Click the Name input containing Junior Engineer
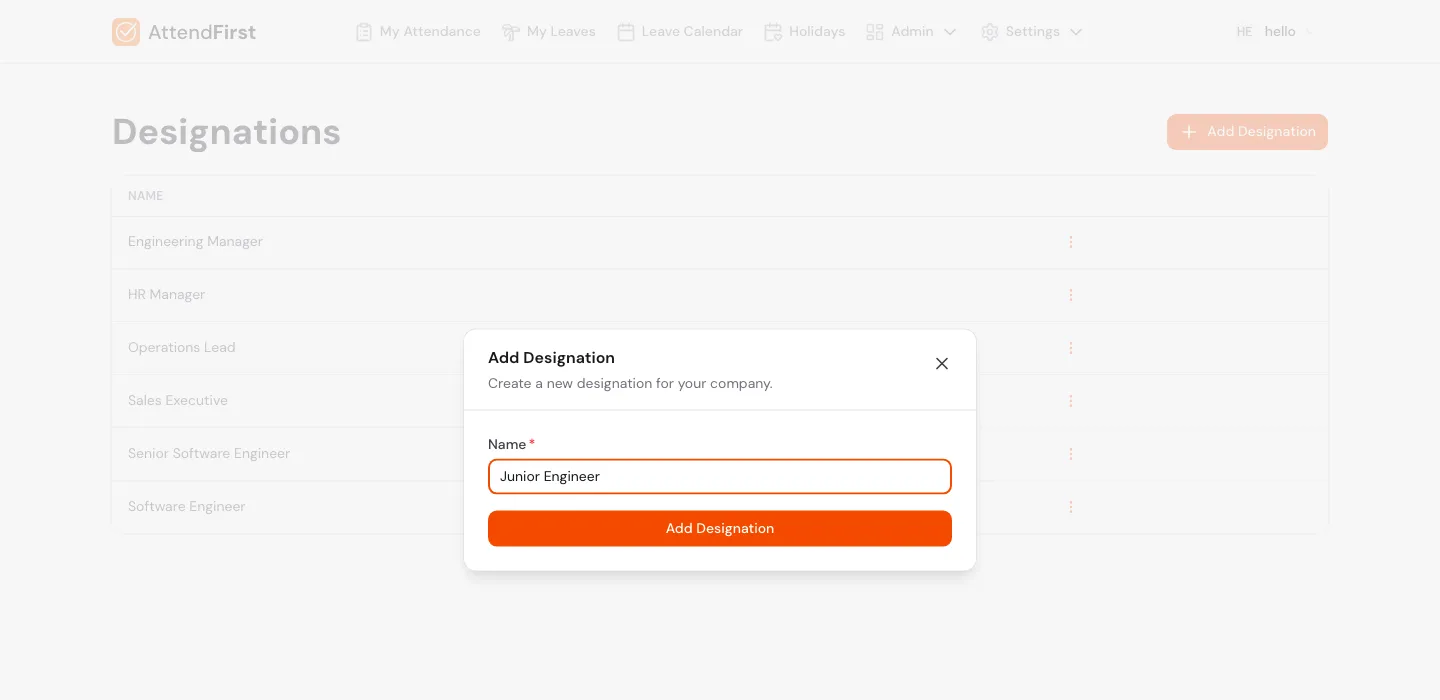 [720, 477]
